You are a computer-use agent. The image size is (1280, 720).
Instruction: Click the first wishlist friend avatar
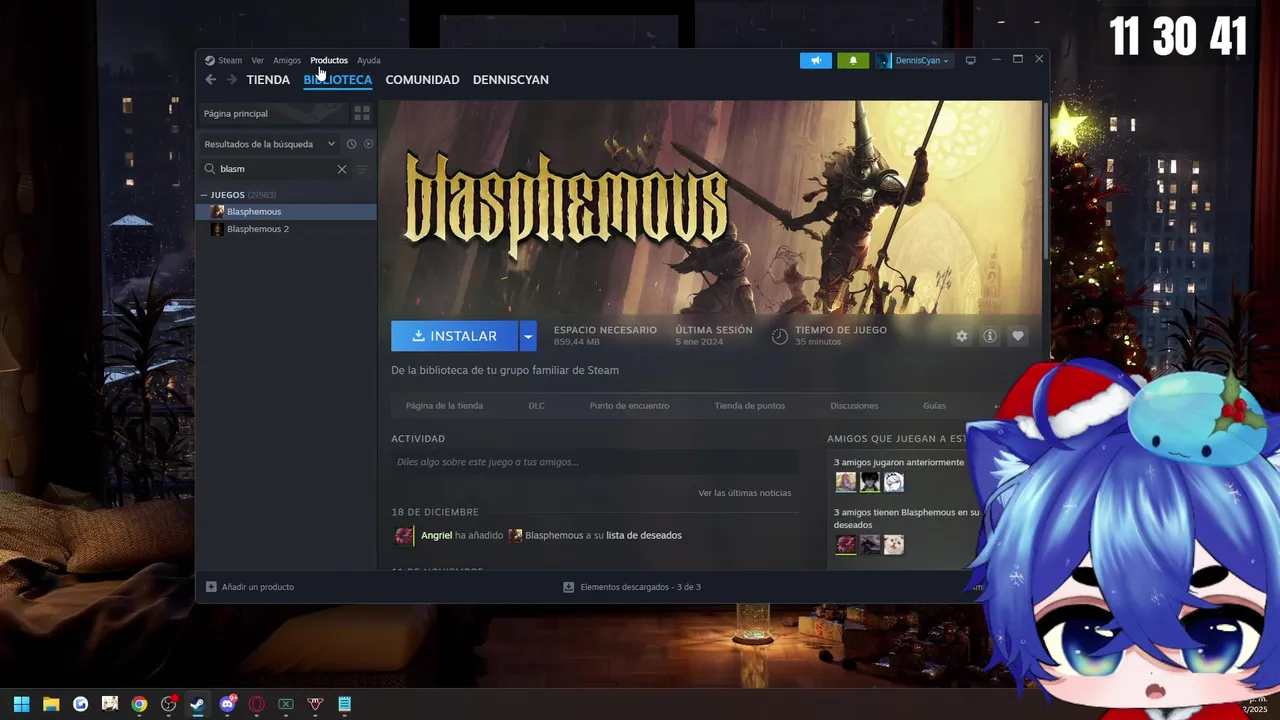[846, 544]
